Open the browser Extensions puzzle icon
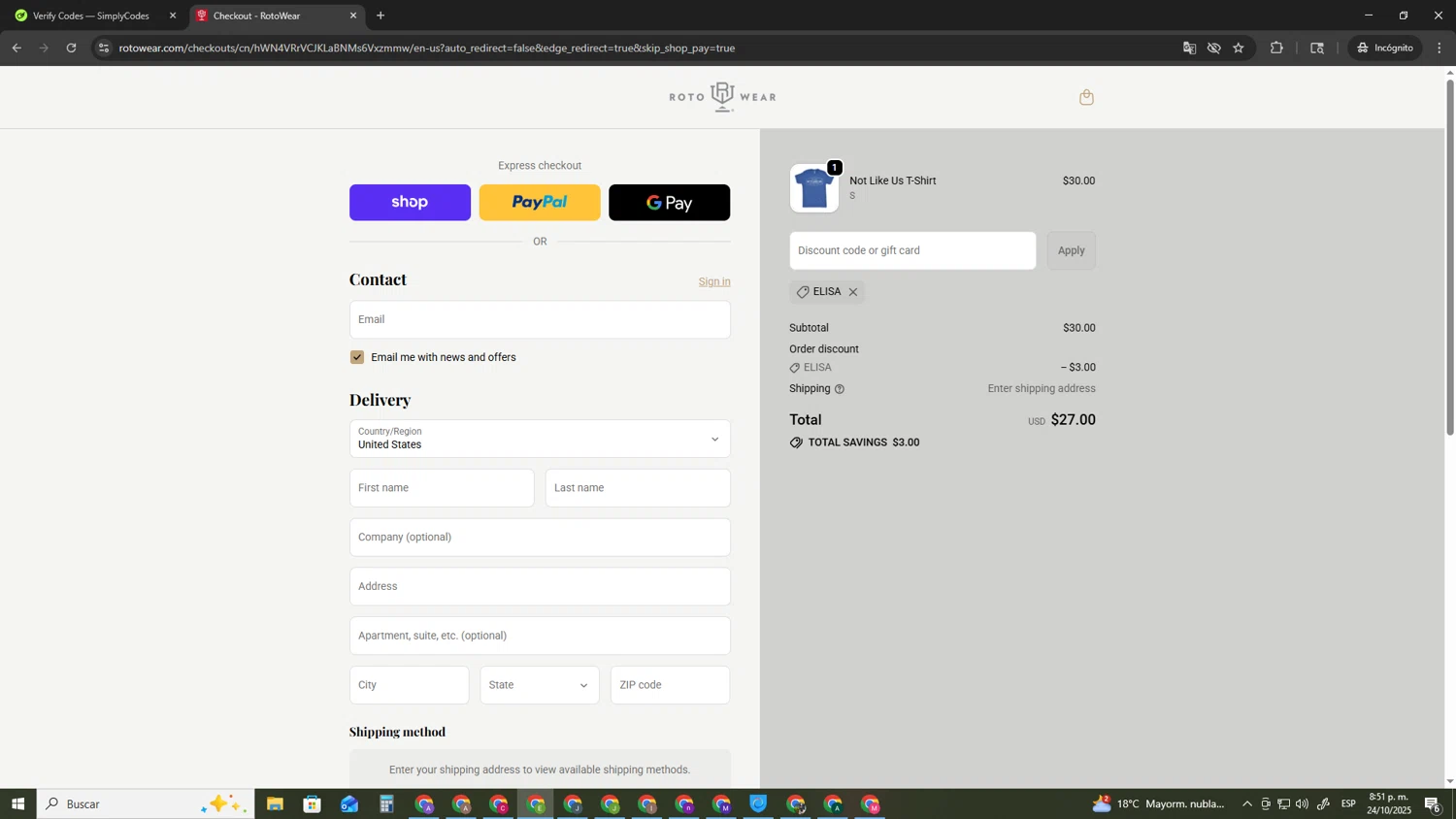The width and height of the screenshot is (1456, 819). (1276, 48)
